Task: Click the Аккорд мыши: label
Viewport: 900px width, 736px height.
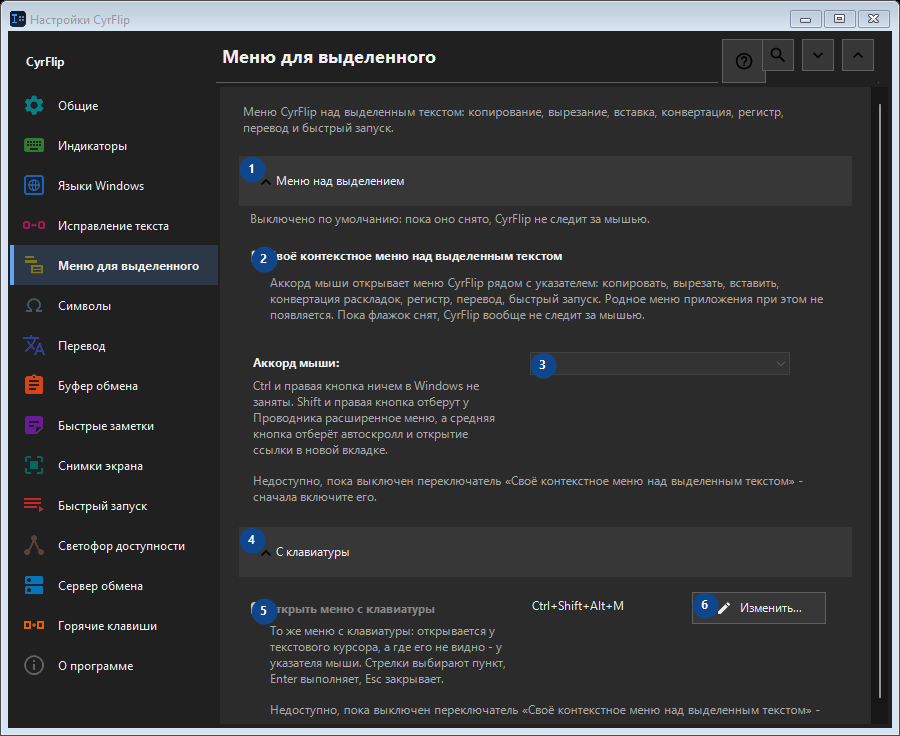Action: (x=296, y=363)
